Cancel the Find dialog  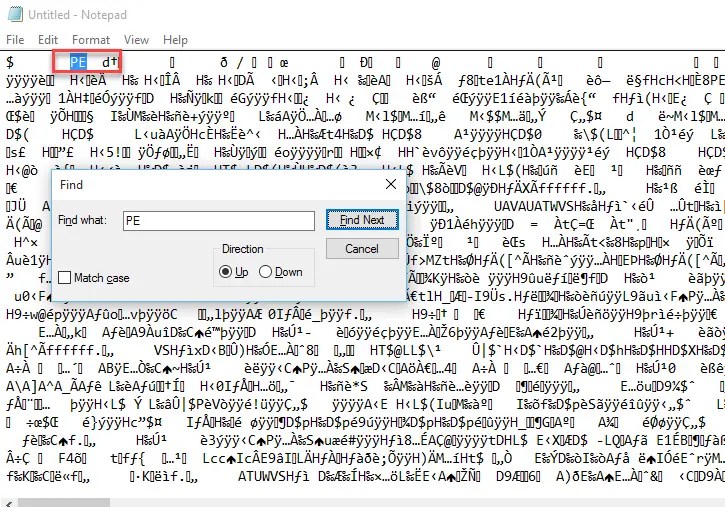pos(362,249)
